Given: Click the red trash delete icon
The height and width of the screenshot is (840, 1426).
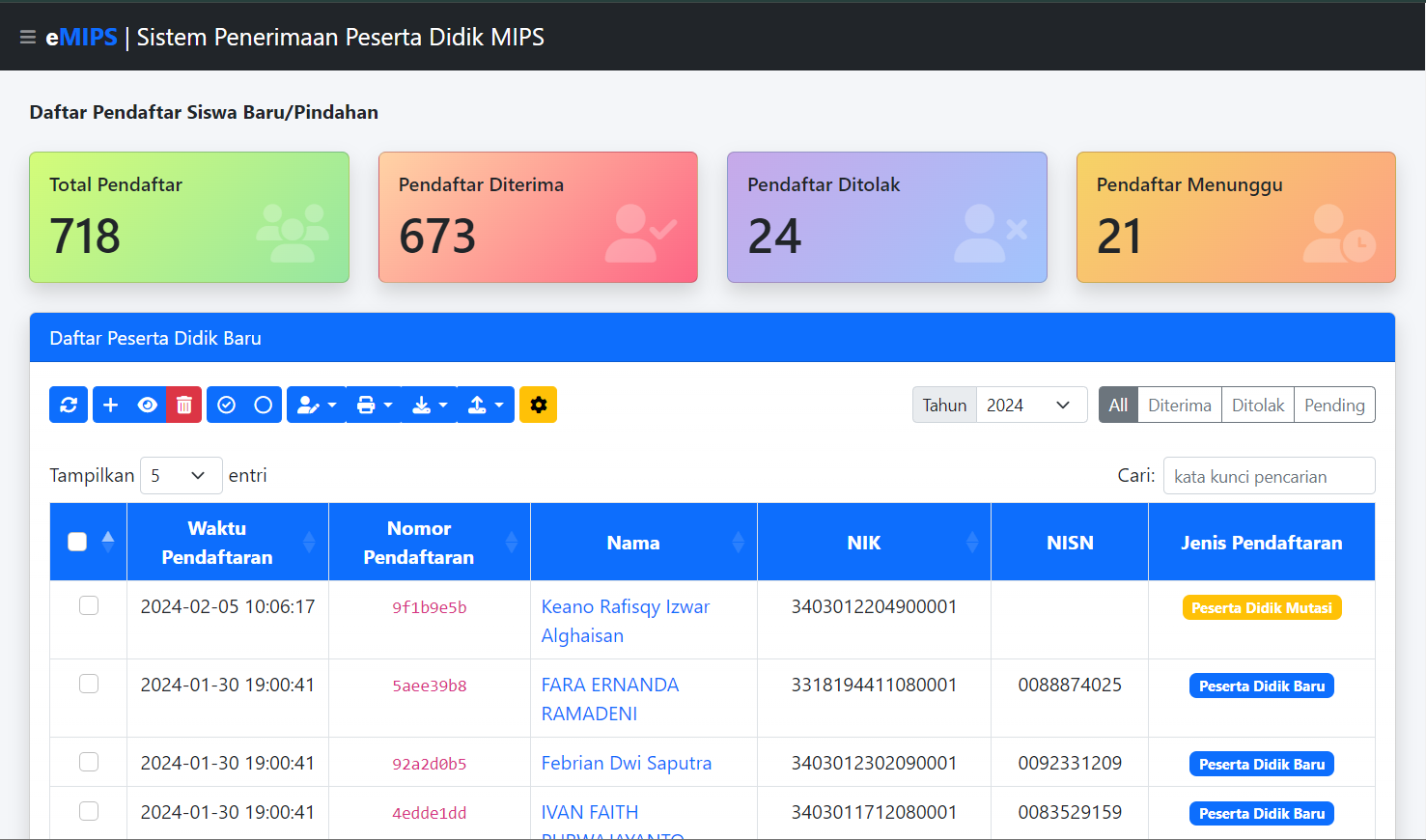Looking at the screenshot, I should click(183, 405).
